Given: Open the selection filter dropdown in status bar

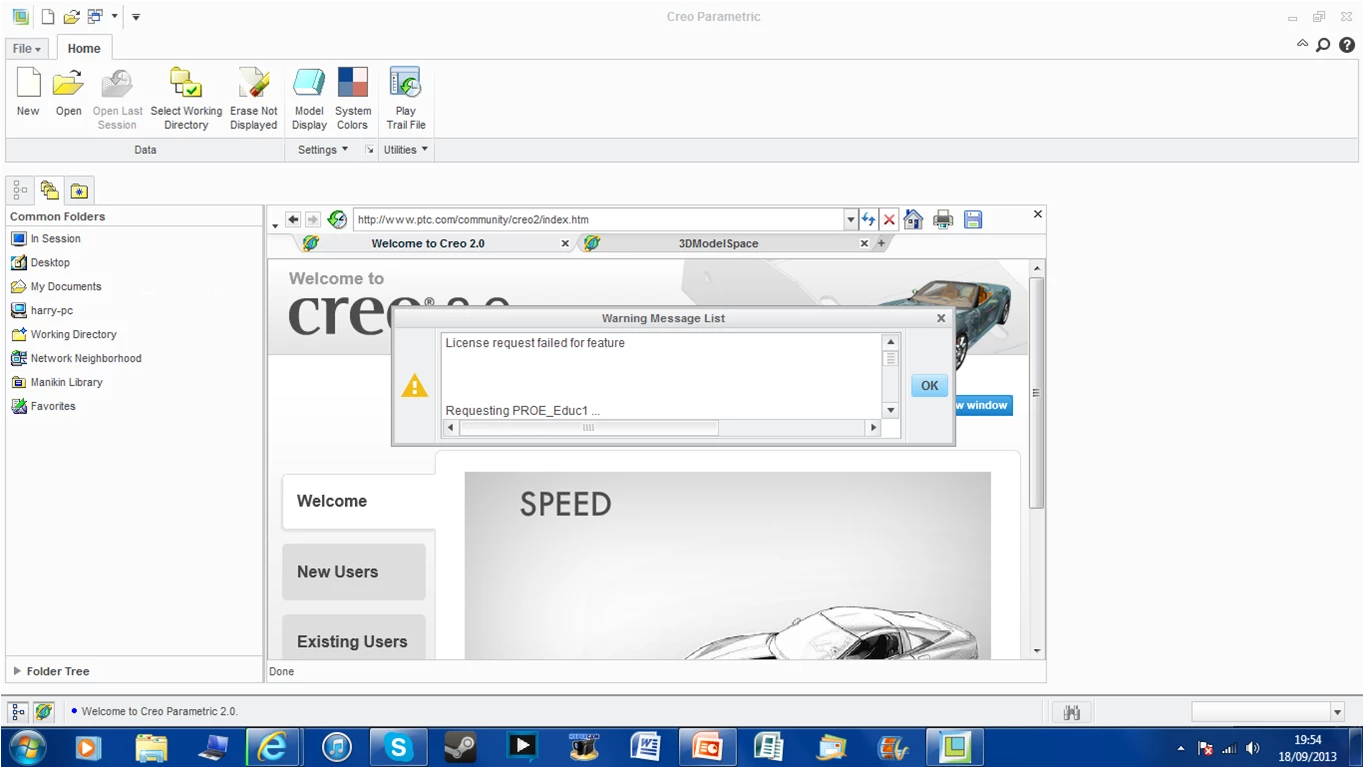Looking at the screenshot, I should pyautogui.click(x=1337, y=712).
